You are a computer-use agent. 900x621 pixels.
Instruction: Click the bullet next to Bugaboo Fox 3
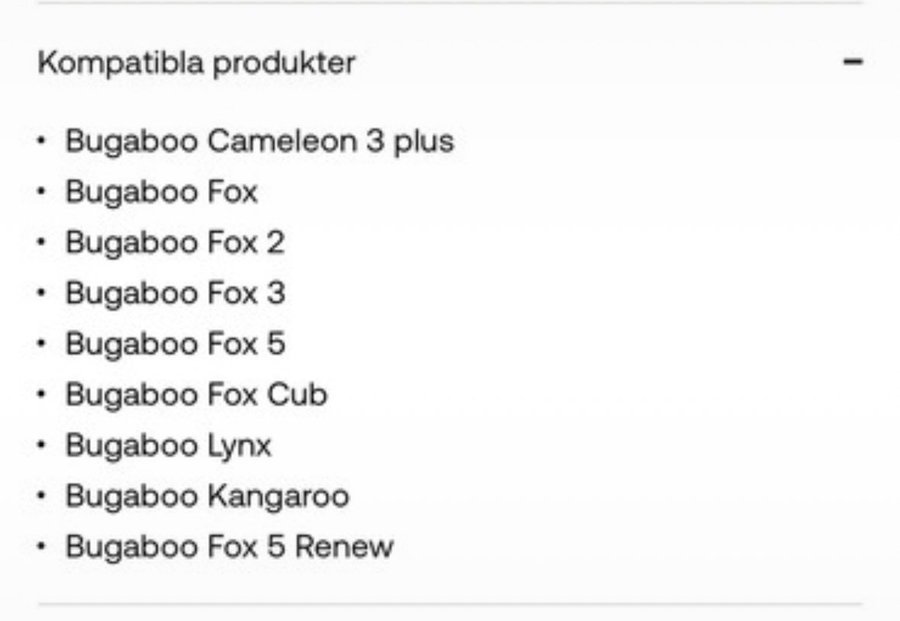point(41,293)
